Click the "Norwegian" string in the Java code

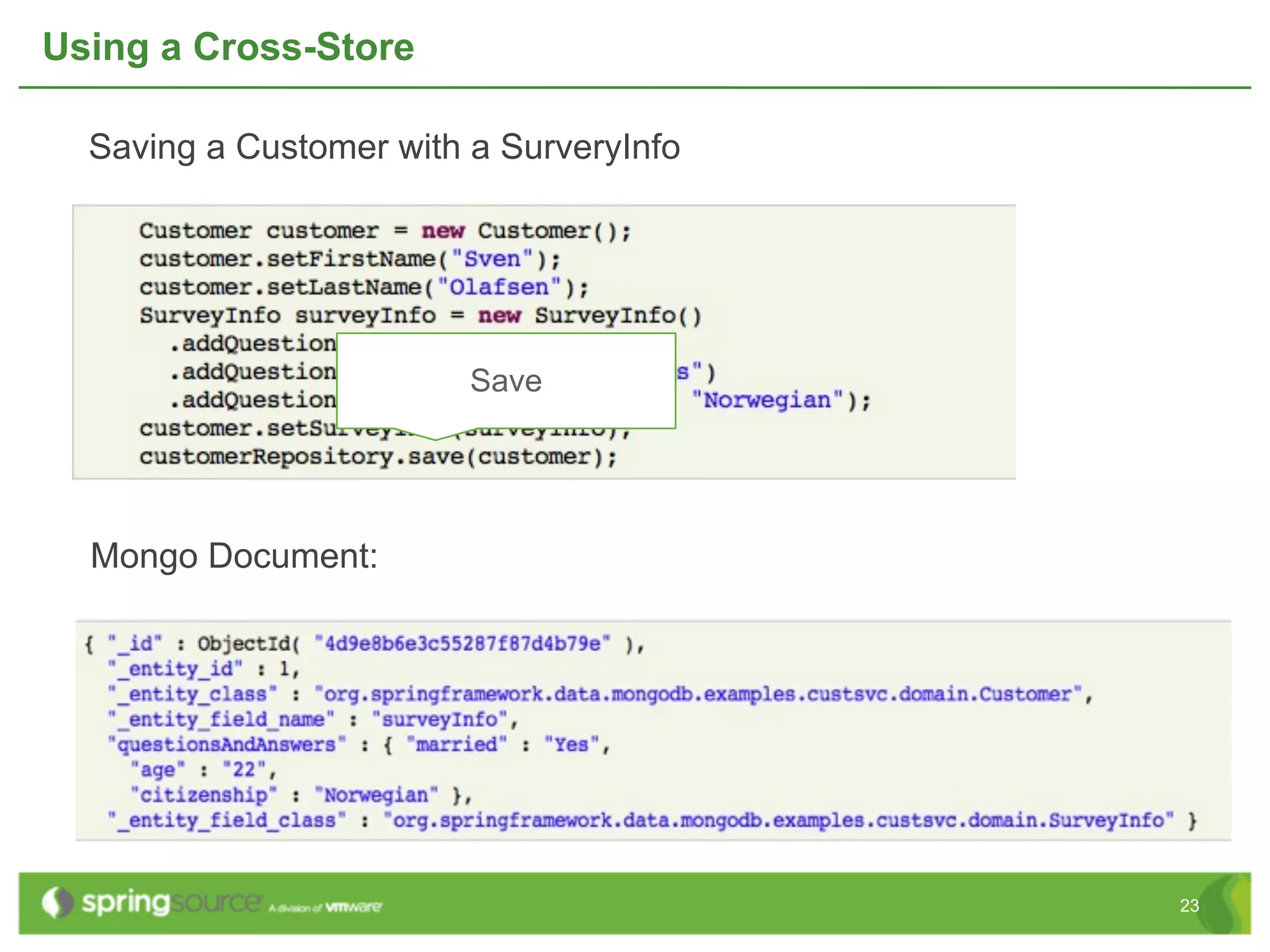[768, 400]
